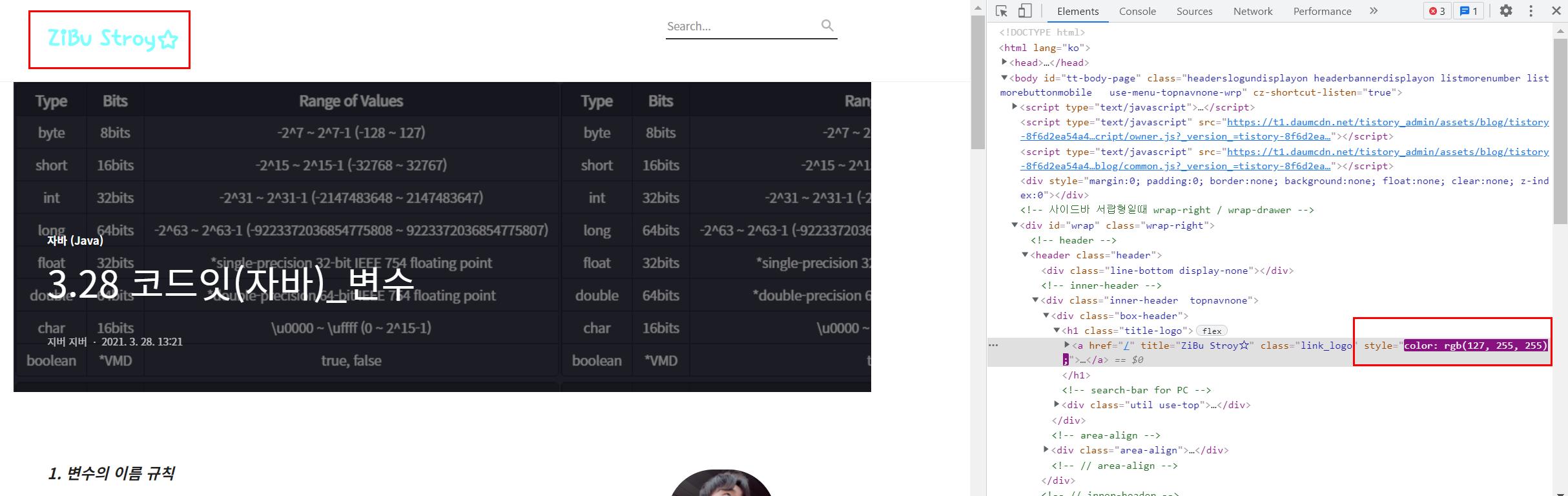
Task: Click the search magnifier icon
Action: pyautogui.click(x=827, y=26)
